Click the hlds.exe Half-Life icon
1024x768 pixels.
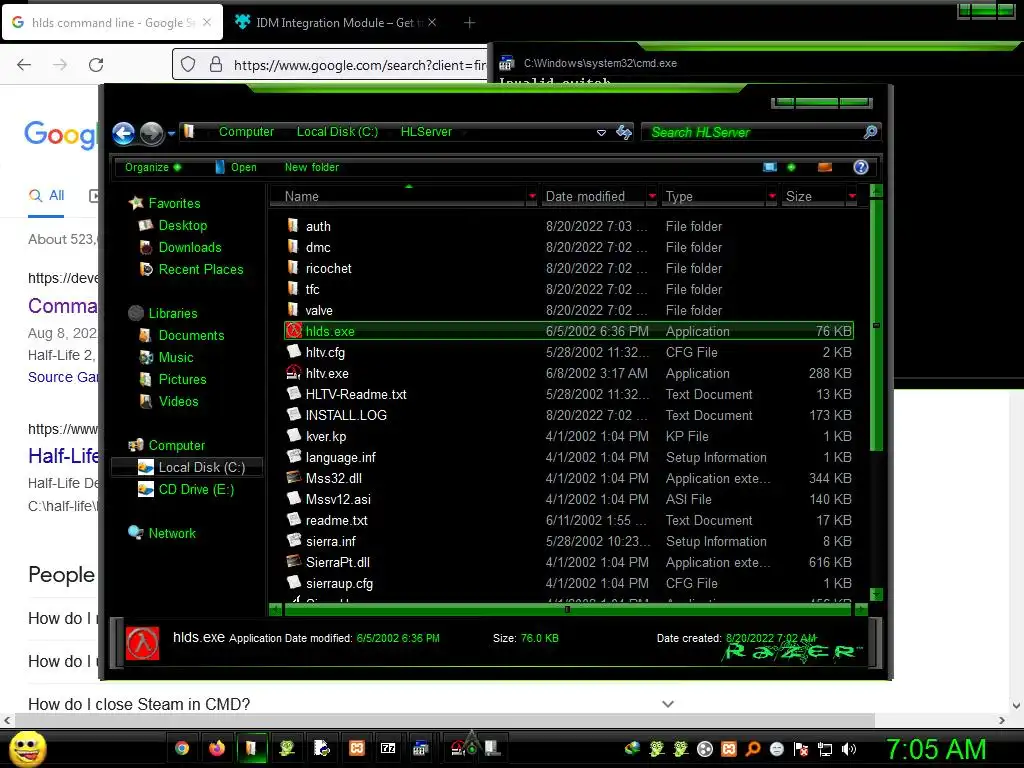(x=294, y=330)
